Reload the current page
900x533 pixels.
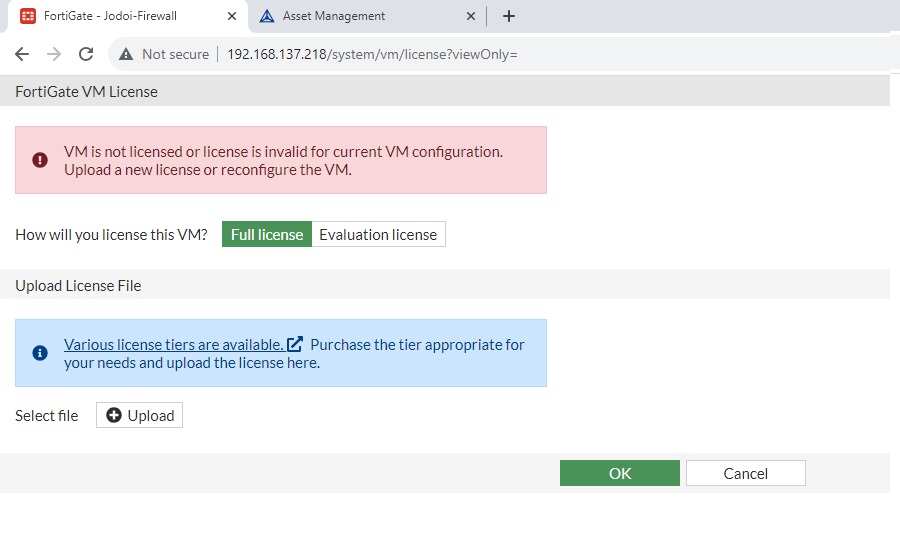point(86,54)
